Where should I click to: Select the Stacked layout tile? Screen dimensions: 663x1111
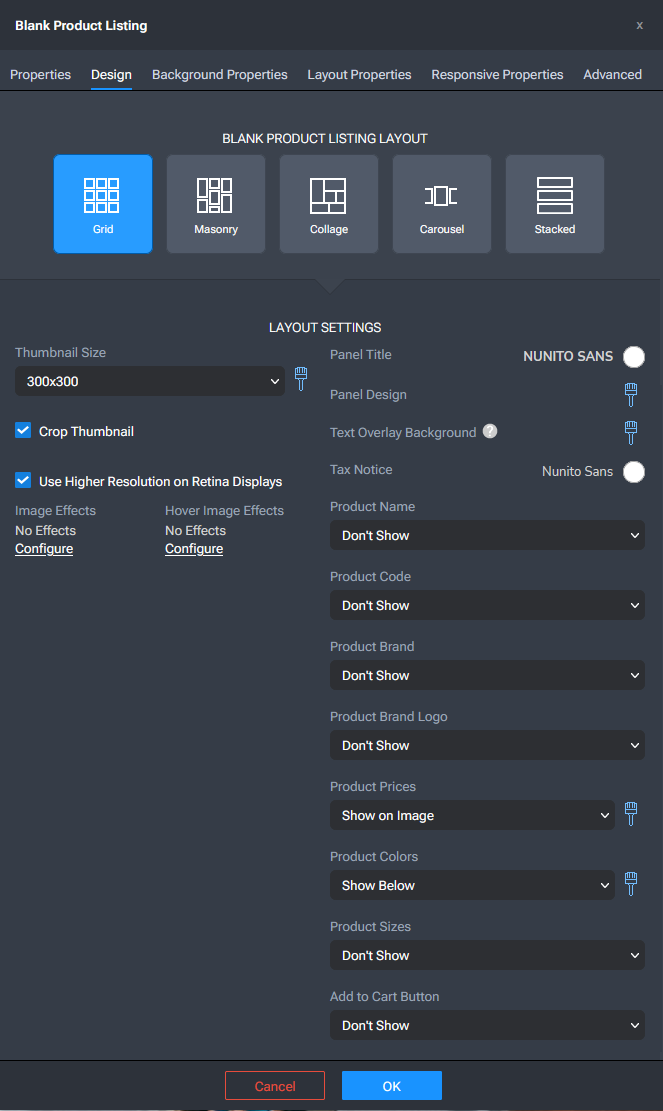click(x=555, y=204)
